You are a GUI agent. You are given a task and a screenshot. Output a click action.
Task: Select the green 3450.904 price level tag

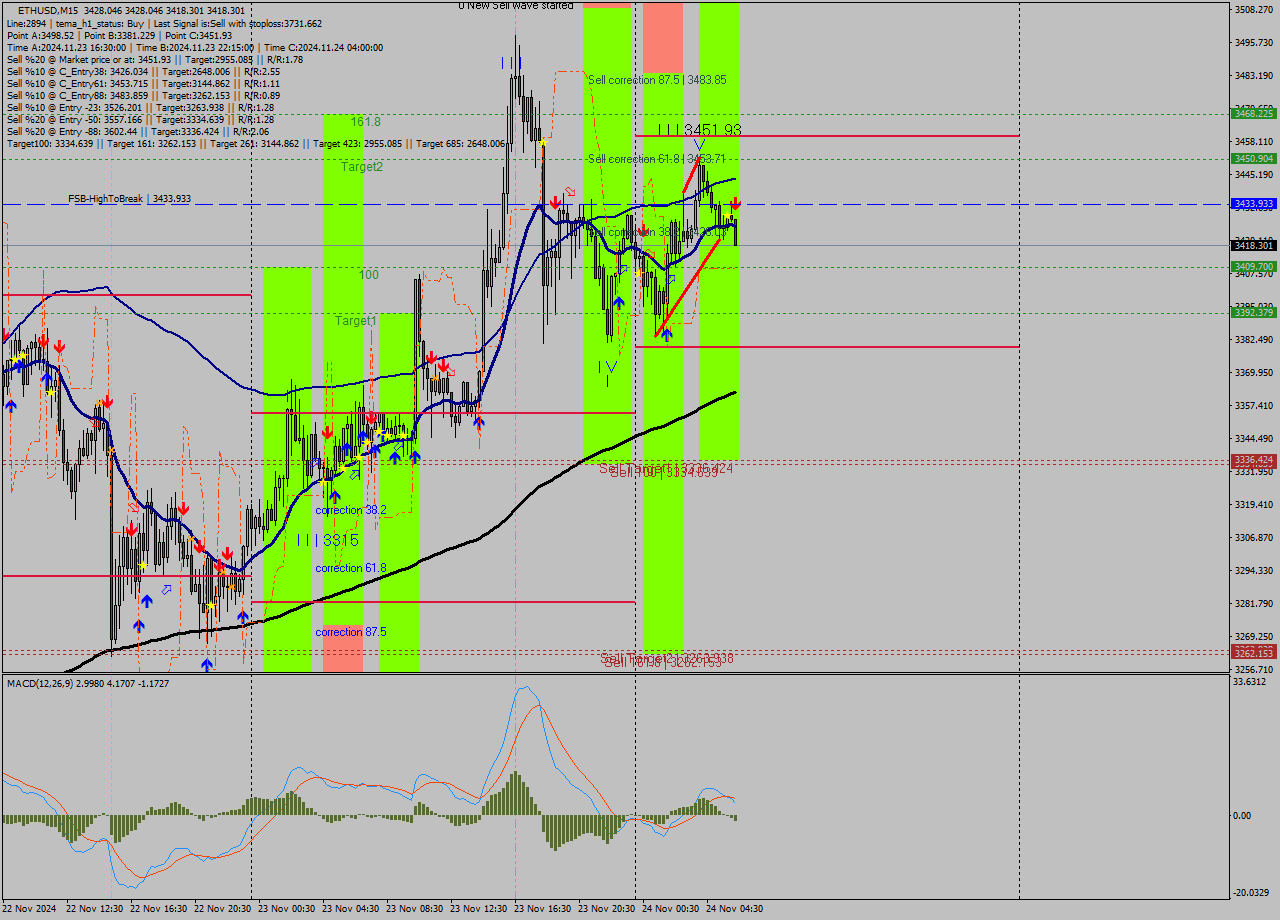click(1253, 158)
